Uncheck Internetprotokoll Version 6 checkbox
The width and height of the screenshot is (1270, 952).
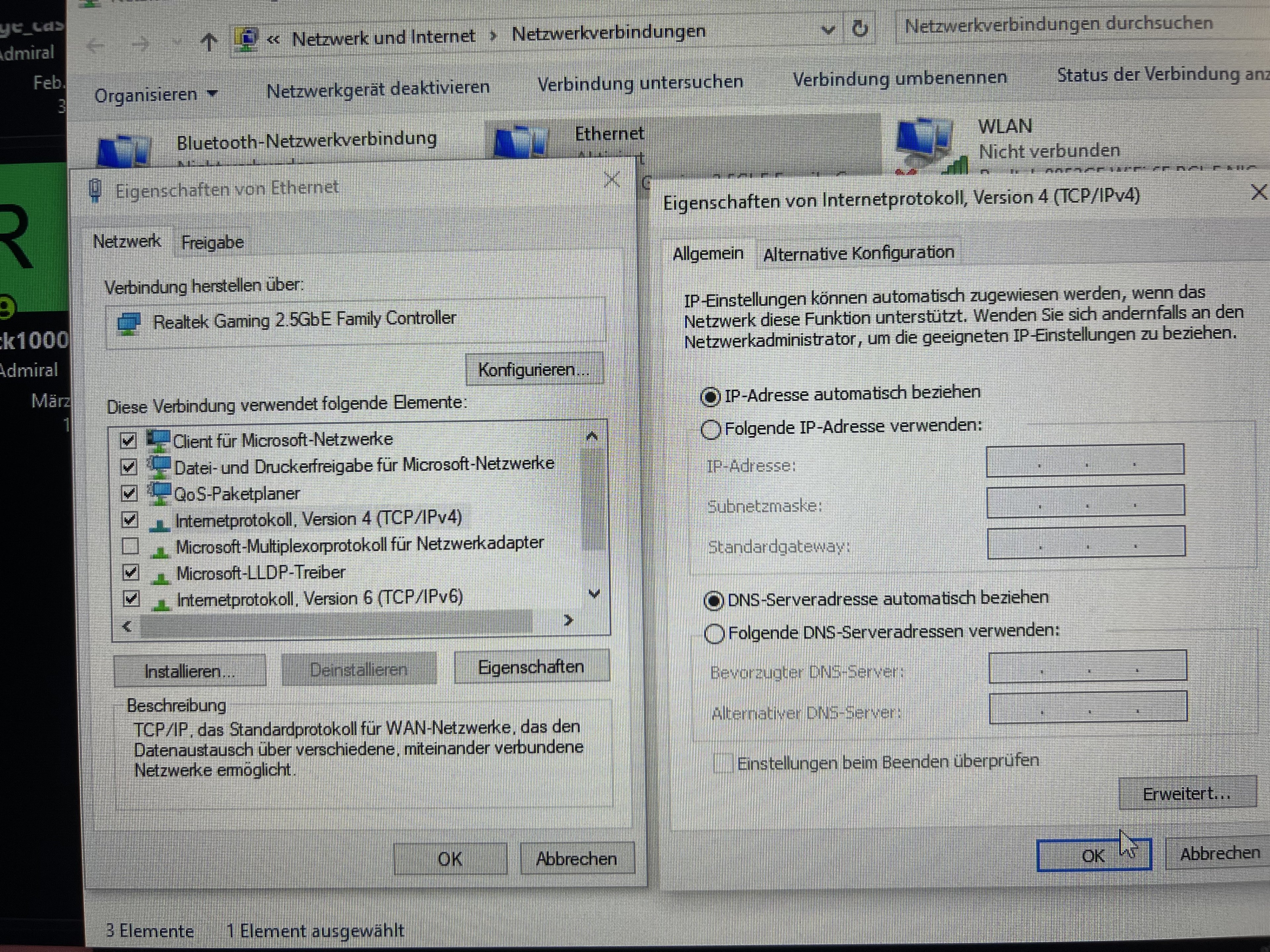point(131,599)
